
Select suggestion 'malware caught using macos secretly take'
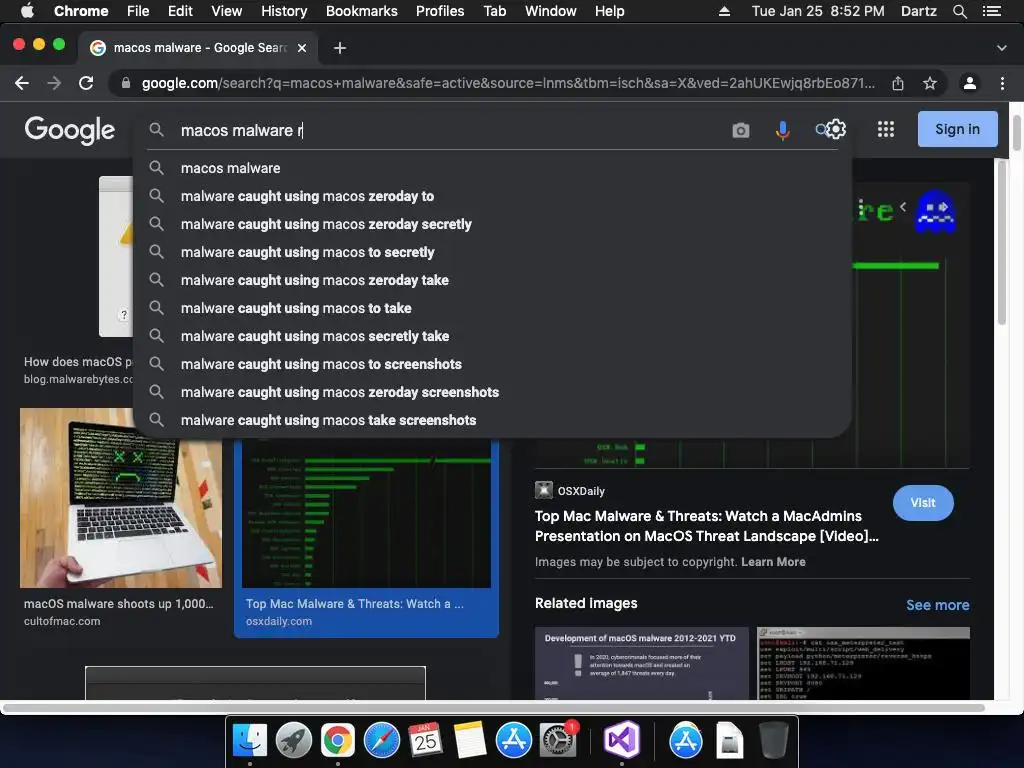pos(492,336)
